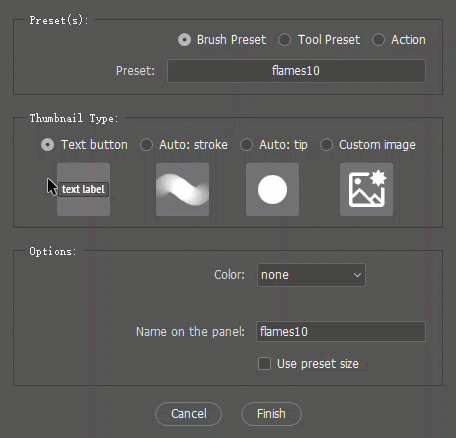The width and height of the screenshot is (456, 438).
Task: Click the Use preset size label
Action: (318, 364)
